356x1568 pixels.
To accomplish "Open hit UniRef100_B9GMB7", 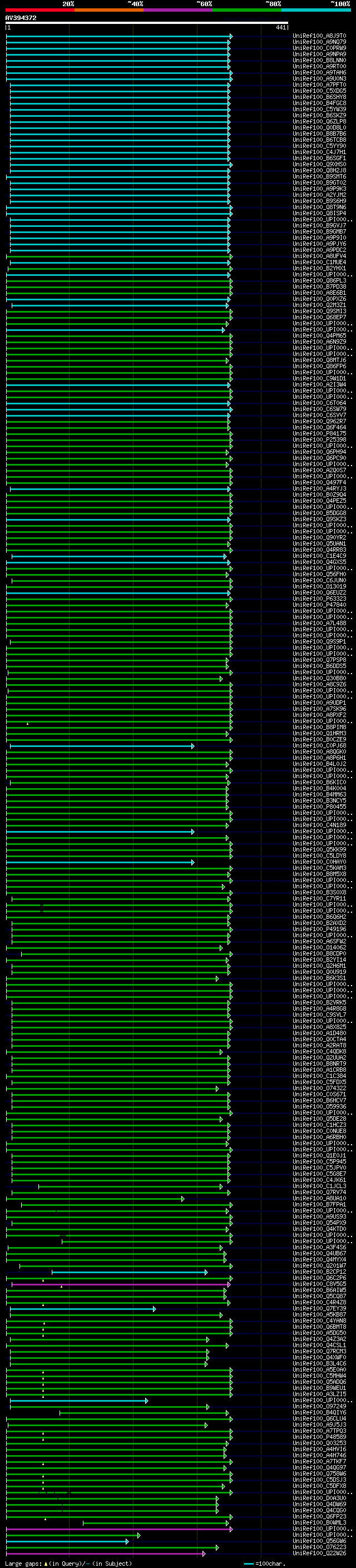I will coord(319,231).
